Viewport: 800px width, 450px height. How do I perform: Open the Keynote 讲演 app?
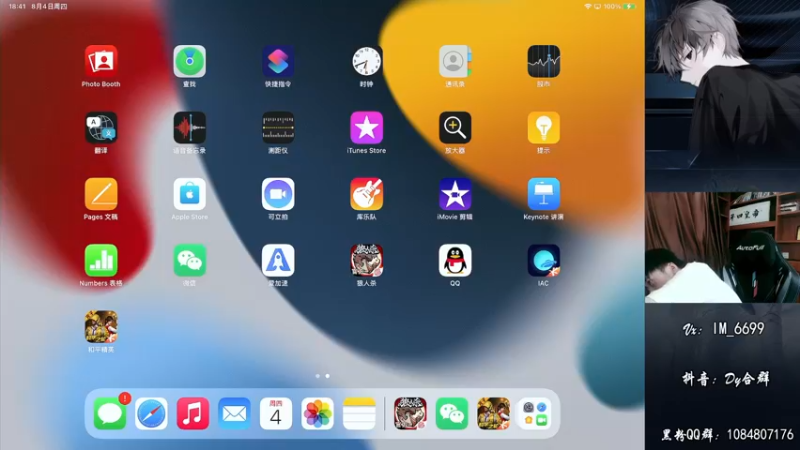(x=543, y=194)
